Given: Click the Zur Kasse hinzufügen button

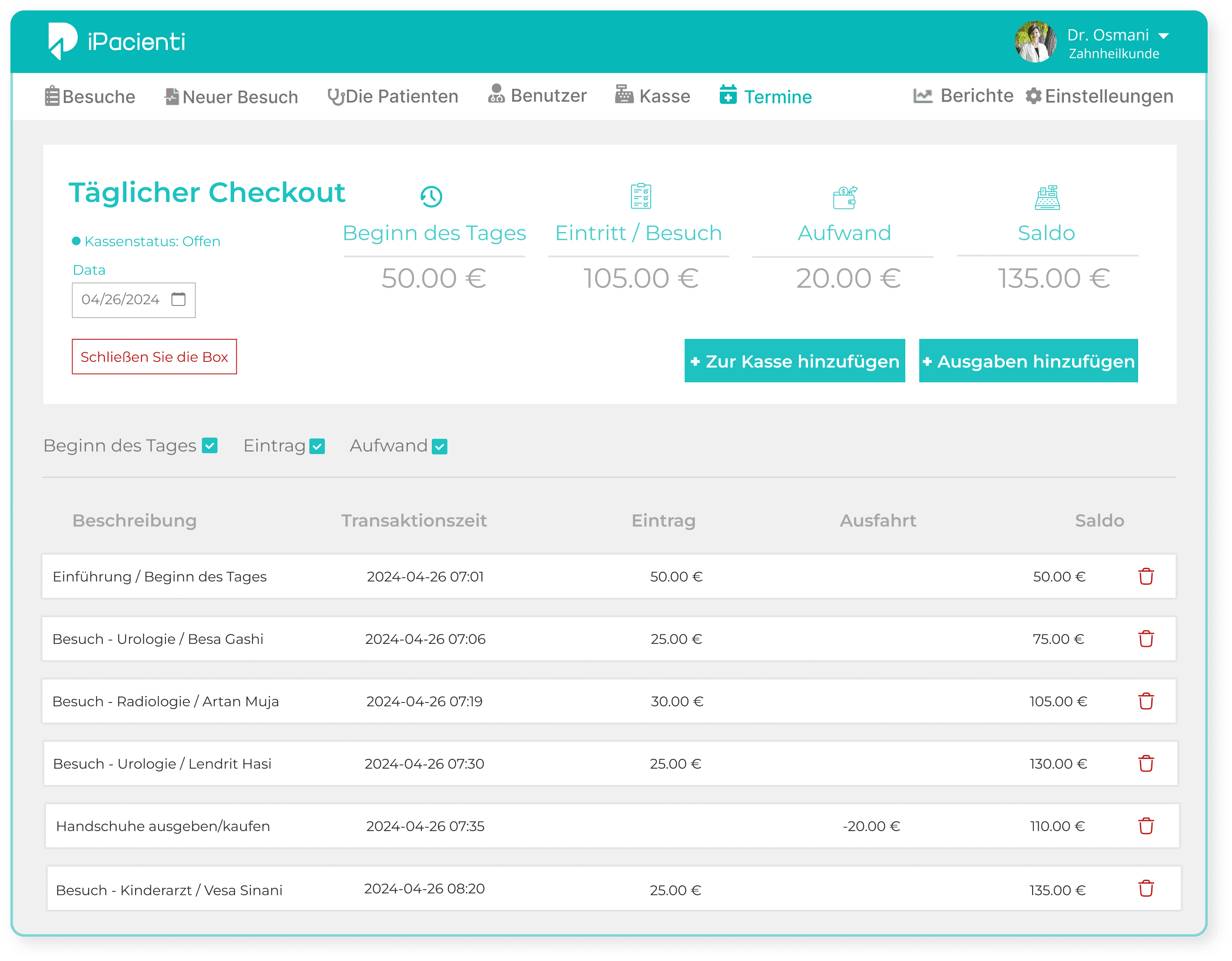Looking at the screenshot, I should coord(794,361).
